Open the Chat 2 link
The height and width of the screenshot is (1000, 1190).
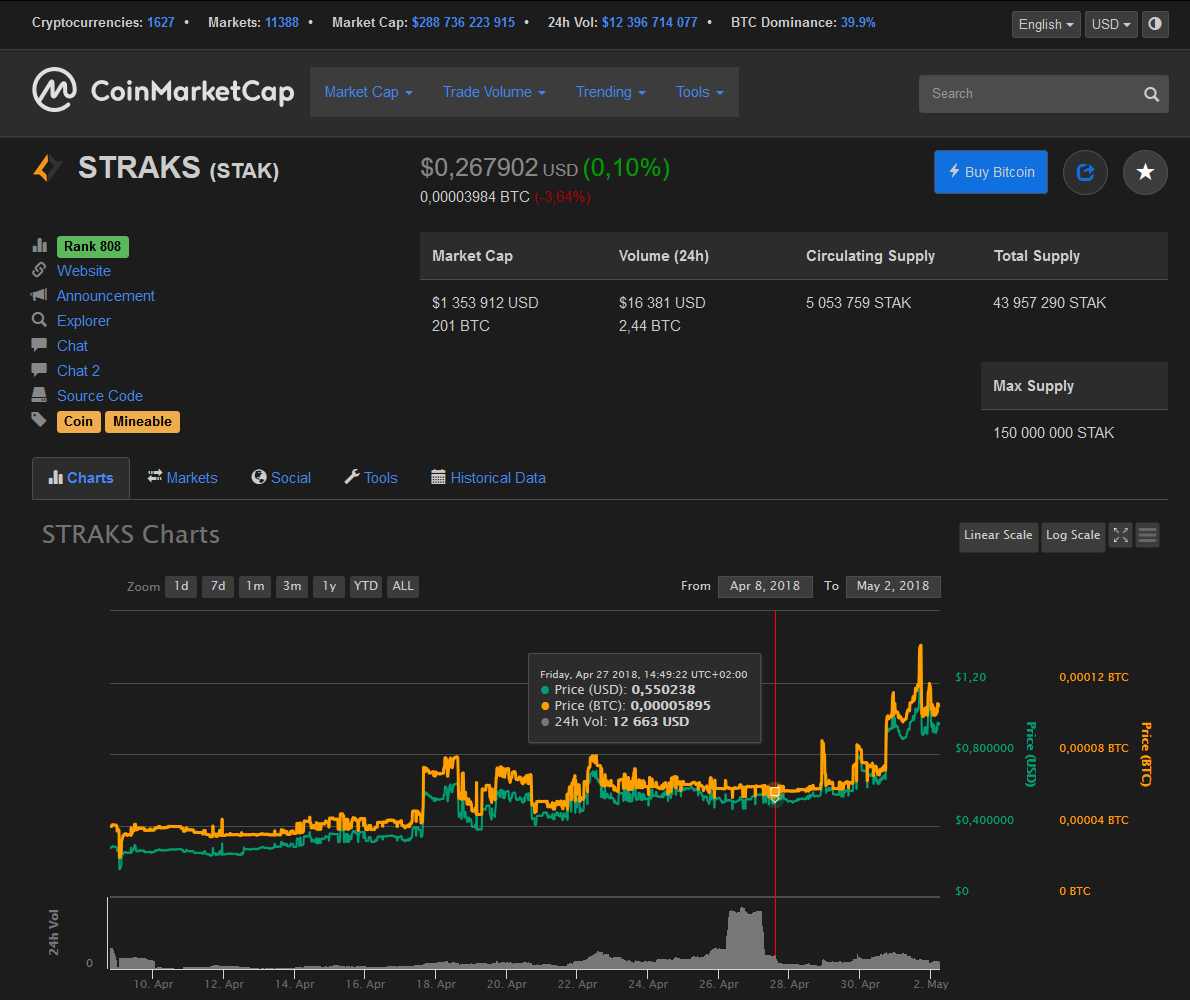[78, 371]
